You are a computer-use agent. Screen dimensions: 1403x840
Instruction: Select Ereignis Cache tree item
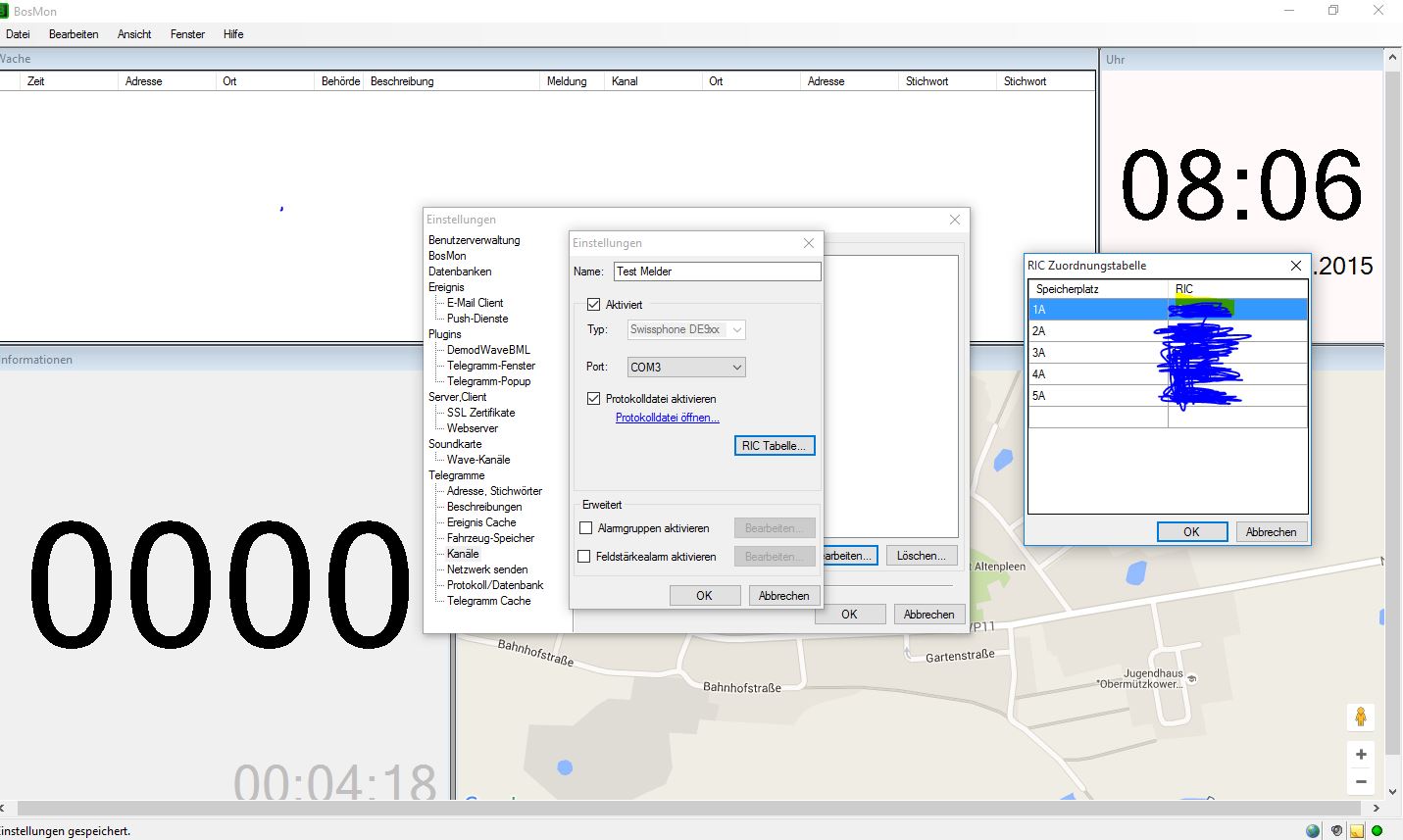(x=481, y=522)
